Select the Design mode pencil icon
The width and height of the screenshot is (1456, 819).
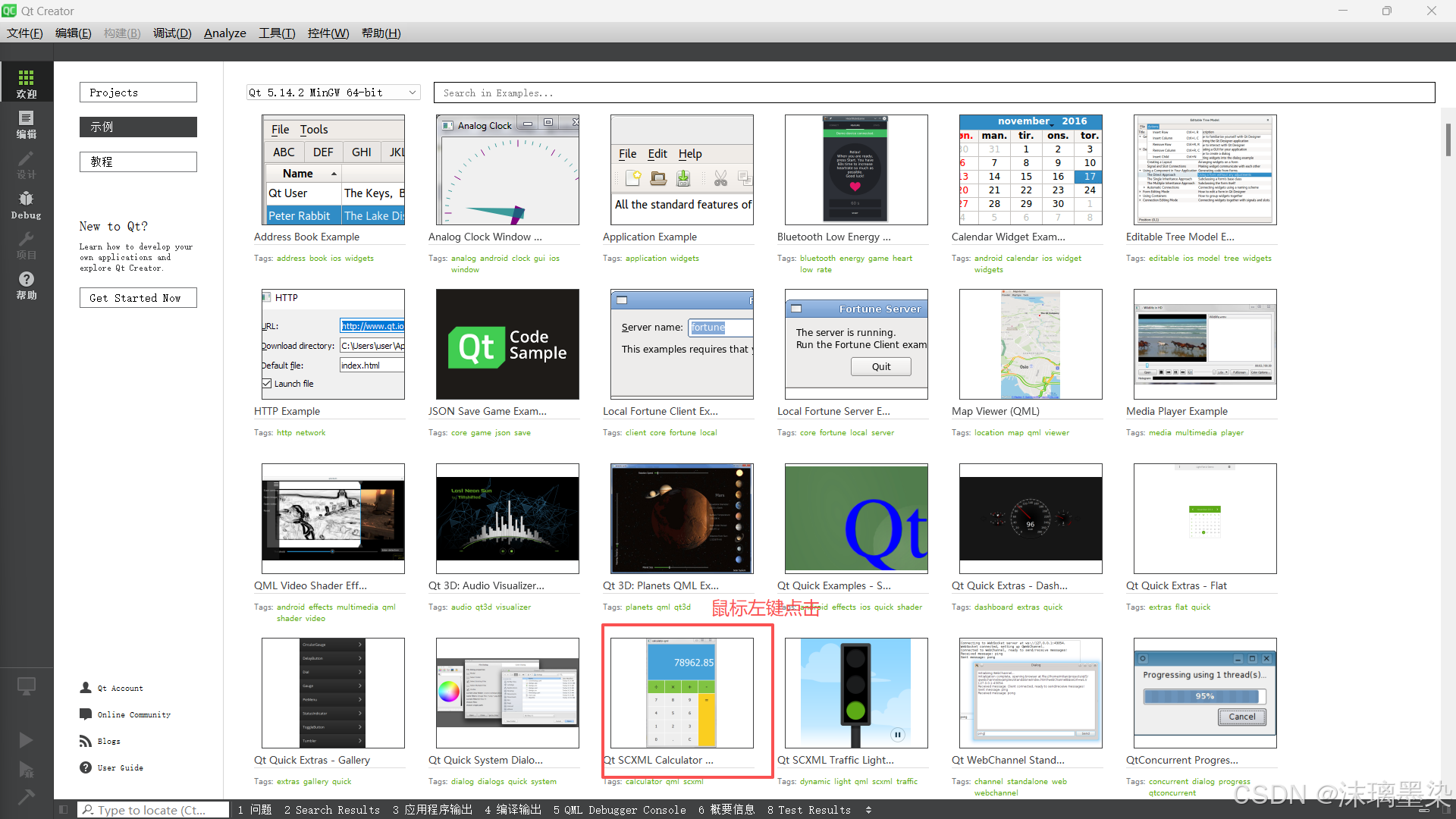27,163
